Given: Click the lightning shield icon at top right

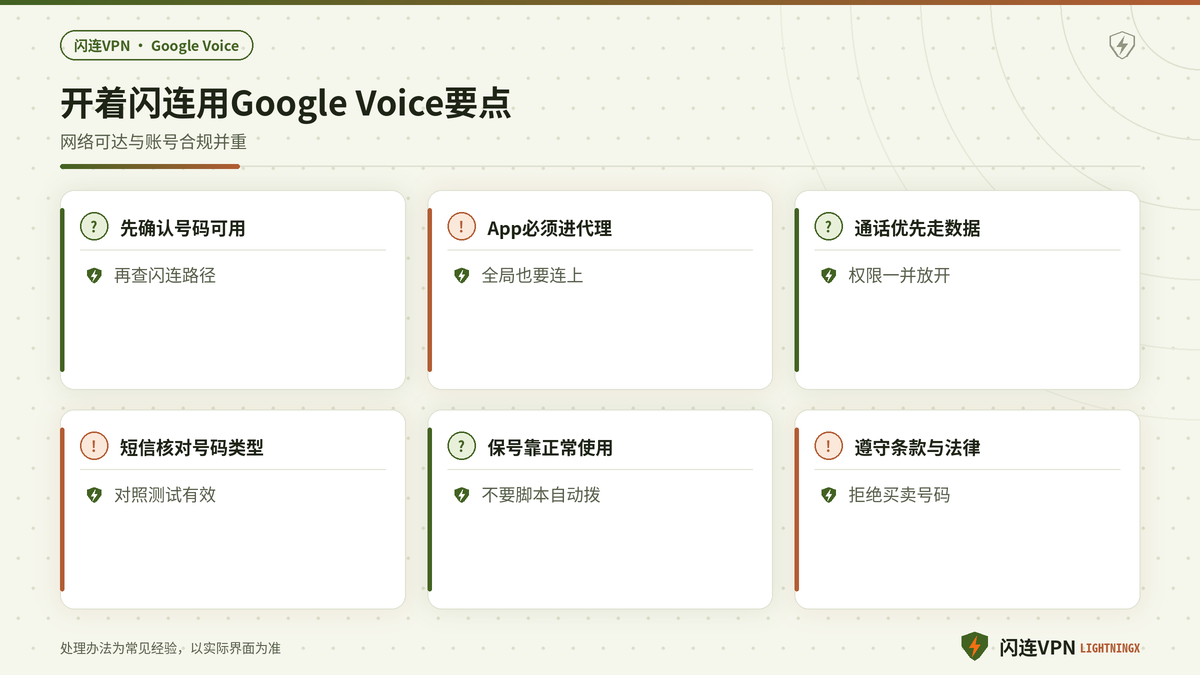Looking at the screenshot, I should click(x=1122, y=46).
